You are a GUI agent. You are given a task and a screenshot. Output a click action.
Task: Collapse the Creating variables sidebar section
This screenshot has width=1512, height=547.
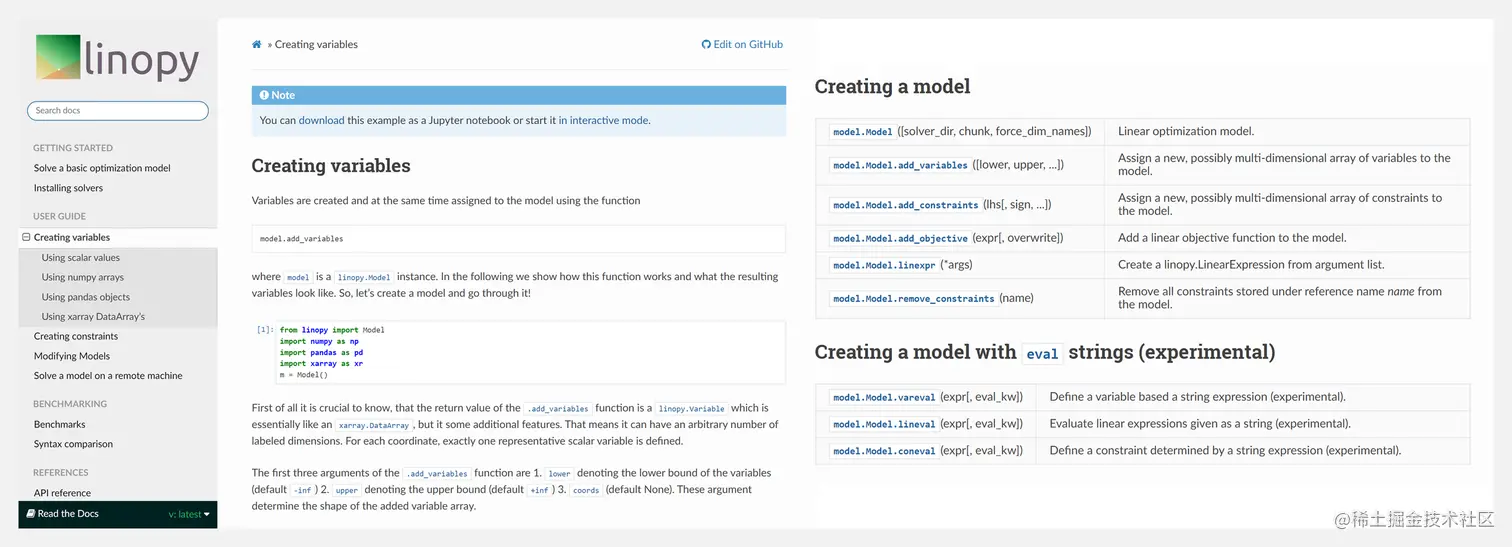click(x=26, y=238)
